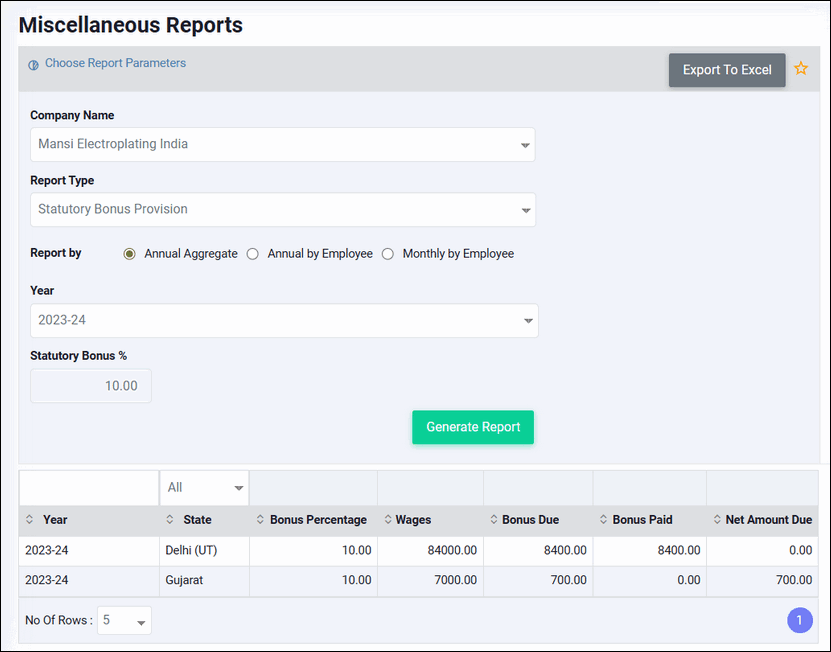This screenshot has height=652, width=831.
Task: Go to page 1 in pagination
Action: click(800, 621)
